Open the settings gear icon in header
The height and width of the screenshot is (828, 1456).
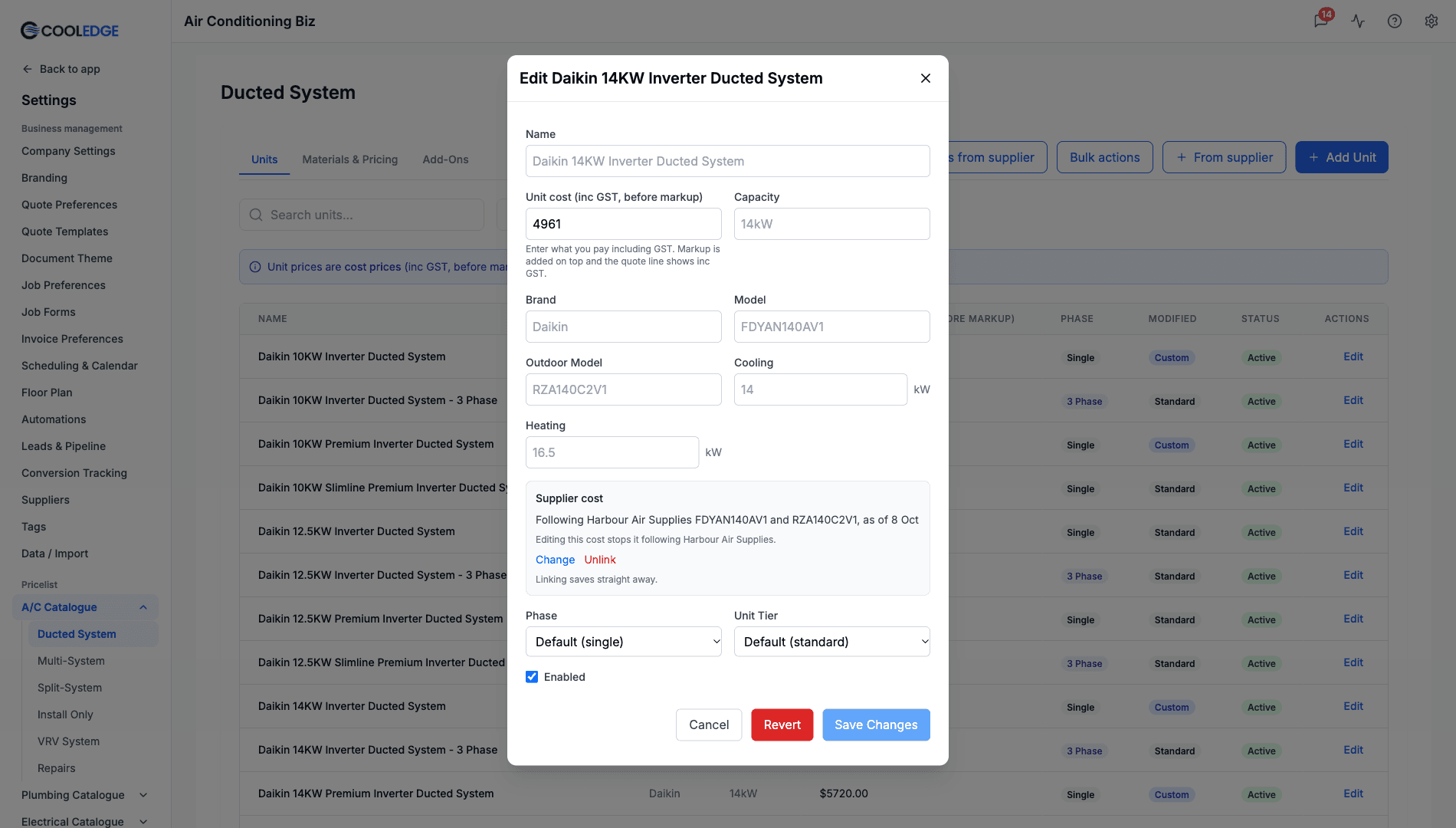(x=1431, y=21)
